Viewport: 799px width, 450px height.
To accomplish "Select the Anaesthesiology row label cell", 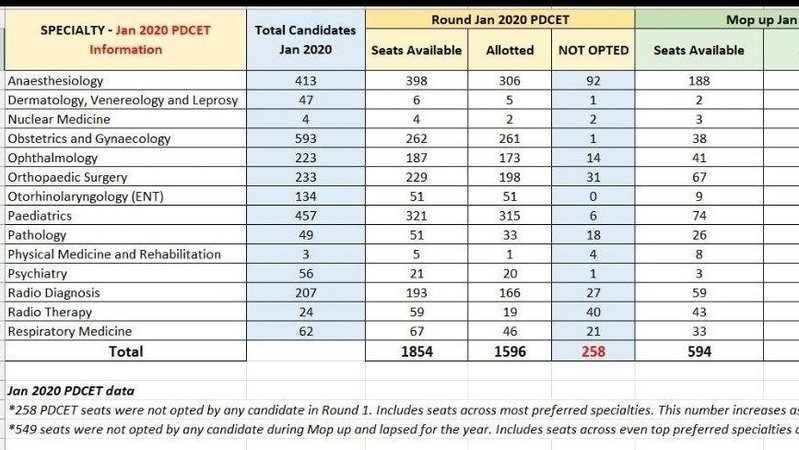I will (121, 82).
